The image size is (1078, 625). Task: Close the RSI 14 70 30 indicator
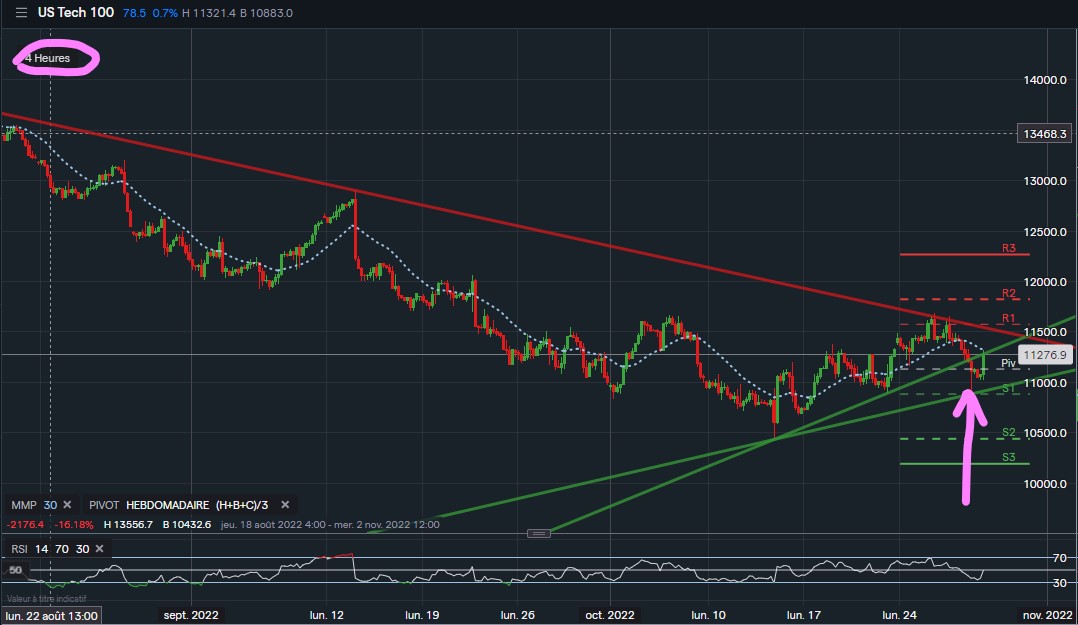pyautogui.click(x=100, y=549)
